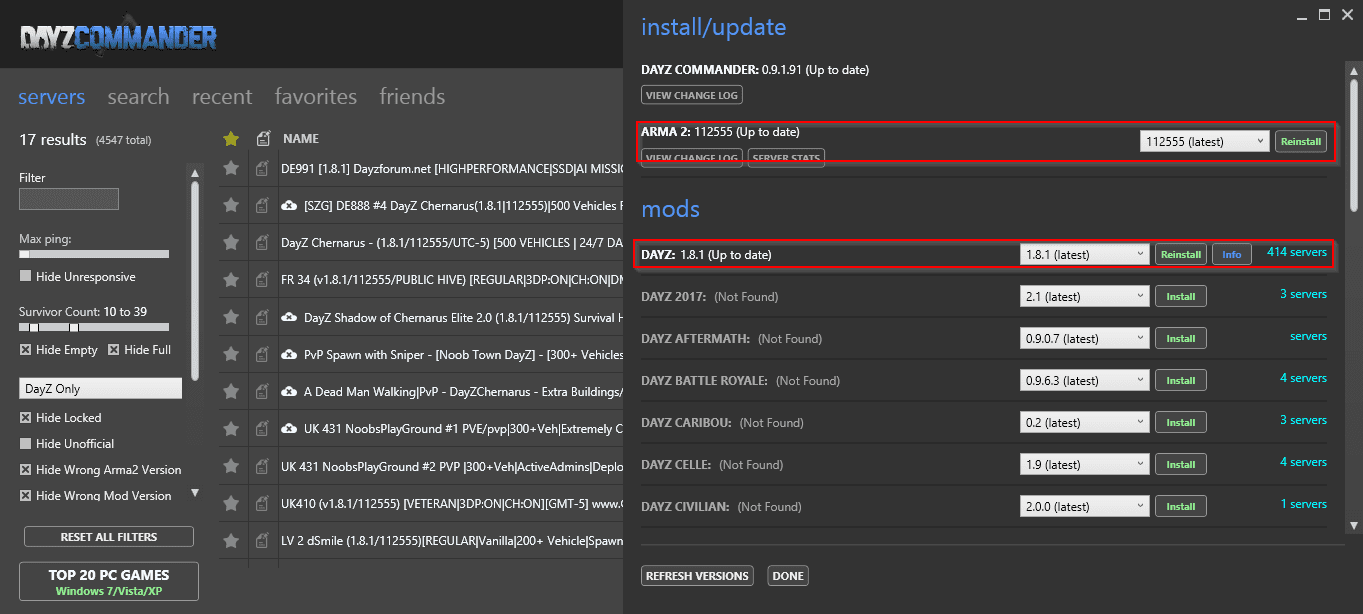Switch to the servers tab
Image resolution: width=1363 pixels, height=614 pixels.
(52, 97)
